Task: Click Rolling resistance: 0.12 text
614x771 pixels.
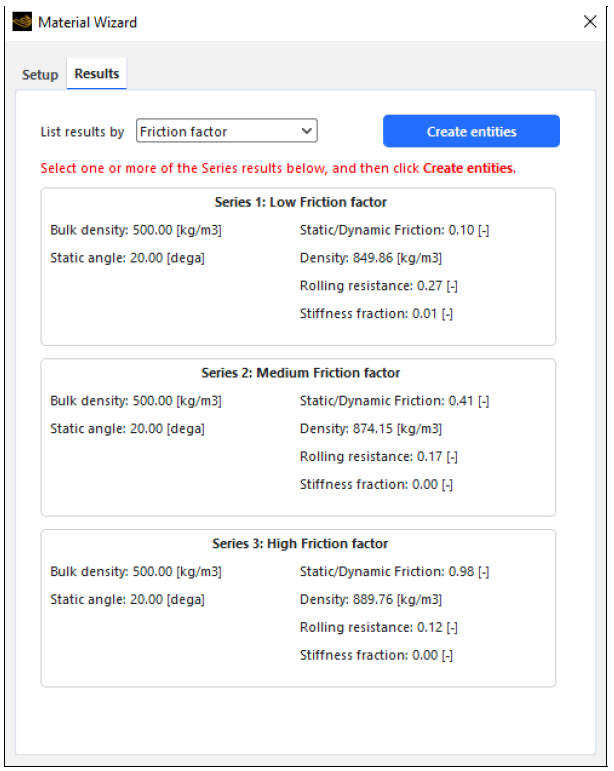Action: tap(379, 627)
